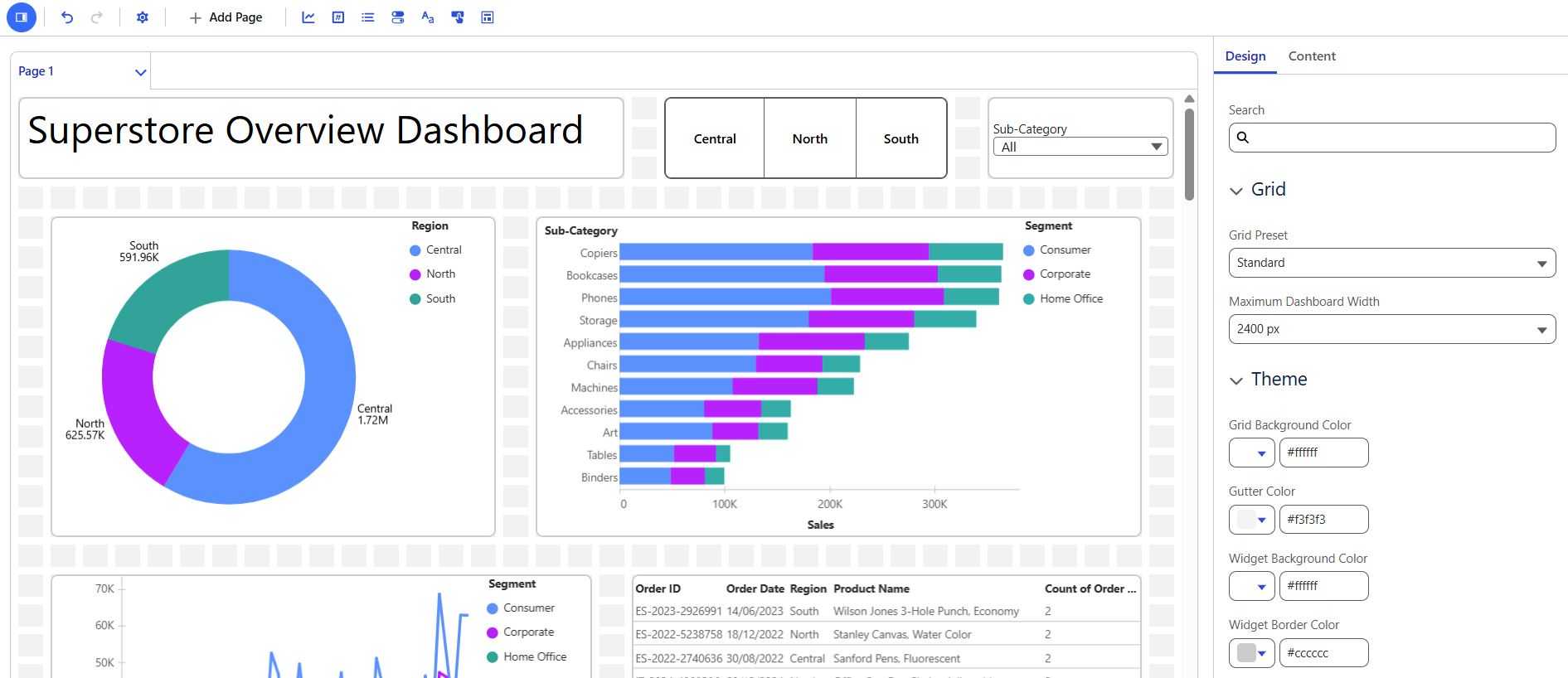1568x678 pixels.
Task: Add a toggle filter widget
Action: (x=398, y=17)
